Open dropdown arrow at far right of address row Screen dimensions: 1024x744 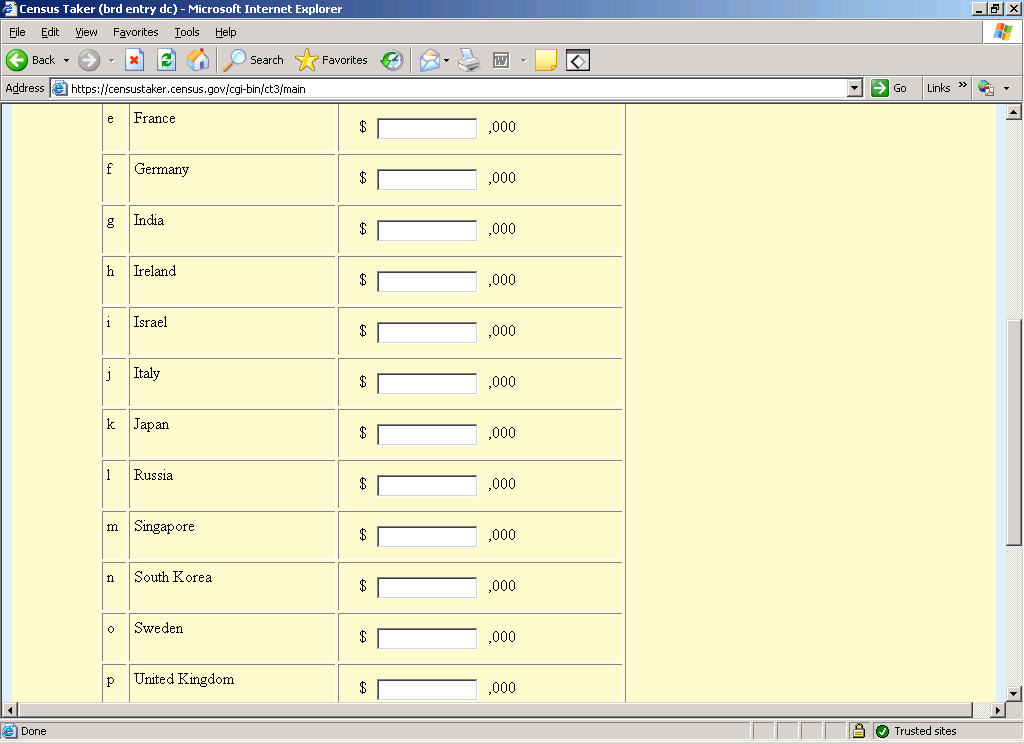click(1006, 88)
